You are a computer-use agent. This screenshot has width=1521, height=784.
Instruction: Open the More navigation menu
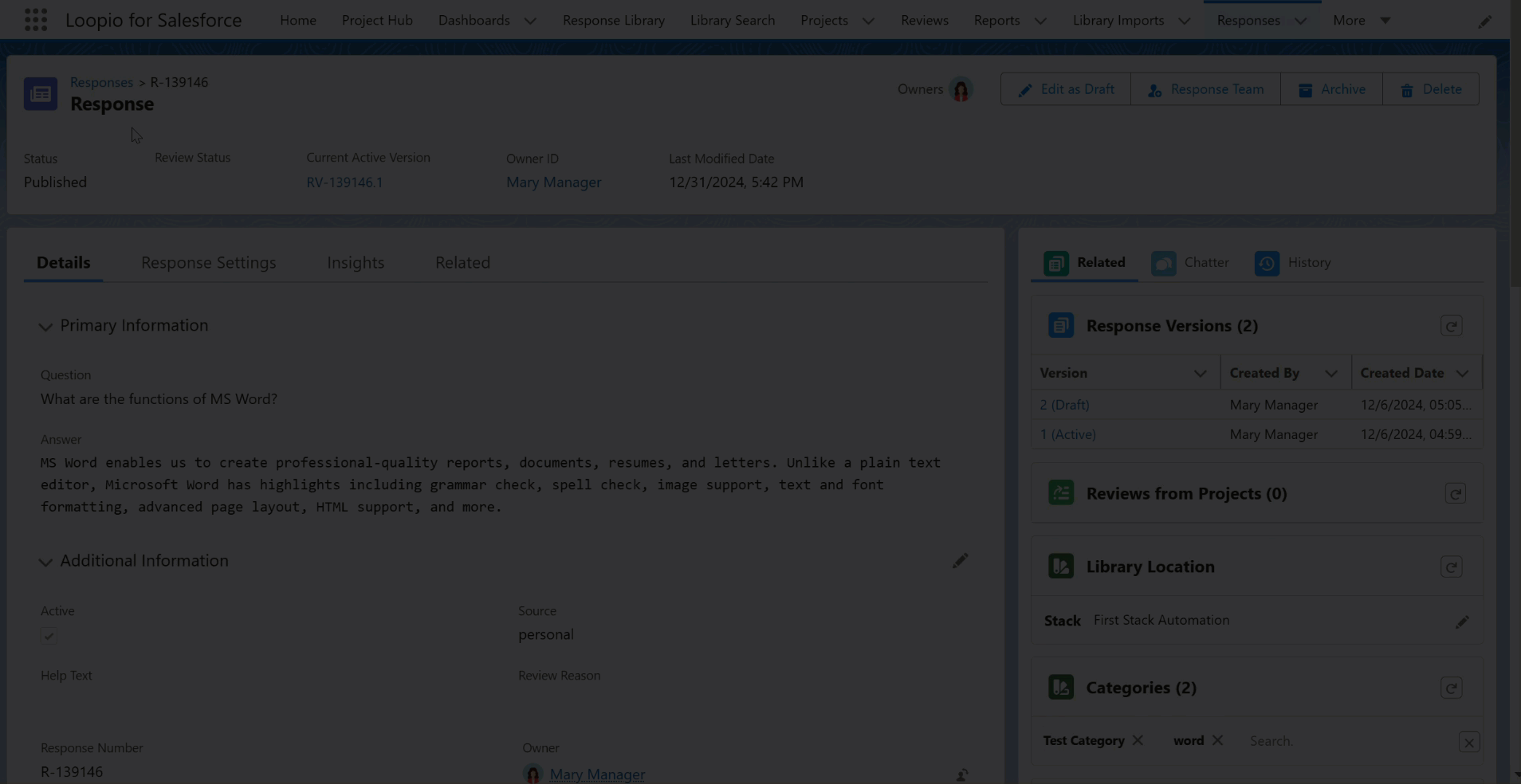pyautogui.click(x=1362, y=20)
